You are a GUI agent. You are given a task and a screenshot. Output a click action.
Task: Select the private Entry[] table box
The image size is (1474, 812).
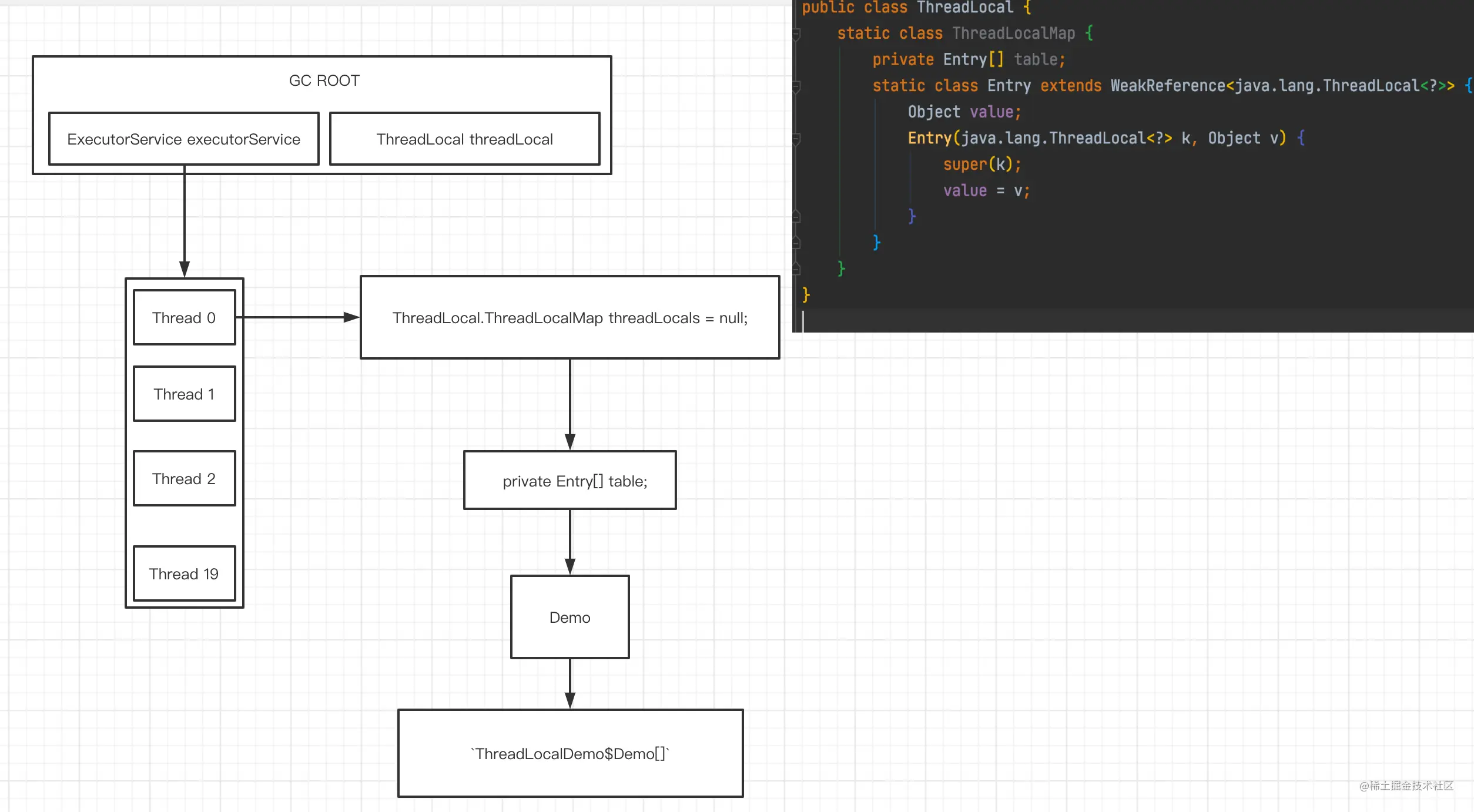point(570,480)
